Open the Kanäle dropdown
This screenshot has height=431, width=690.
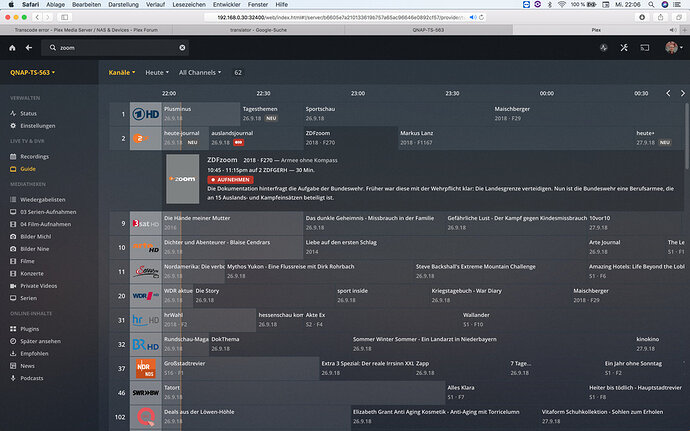tap(122, 73)
